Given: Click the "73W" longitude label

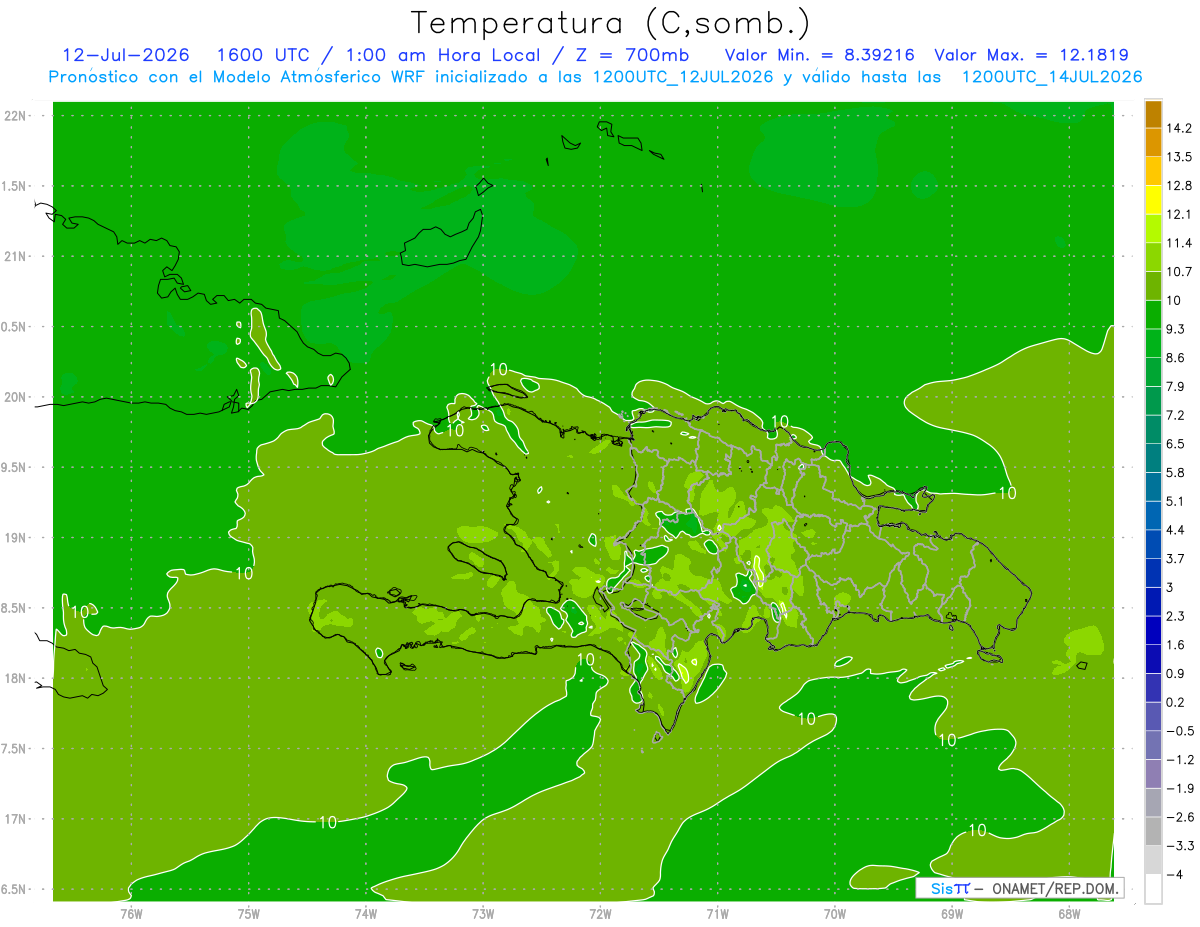Looking at the screenshot, I should coord(483,914).
